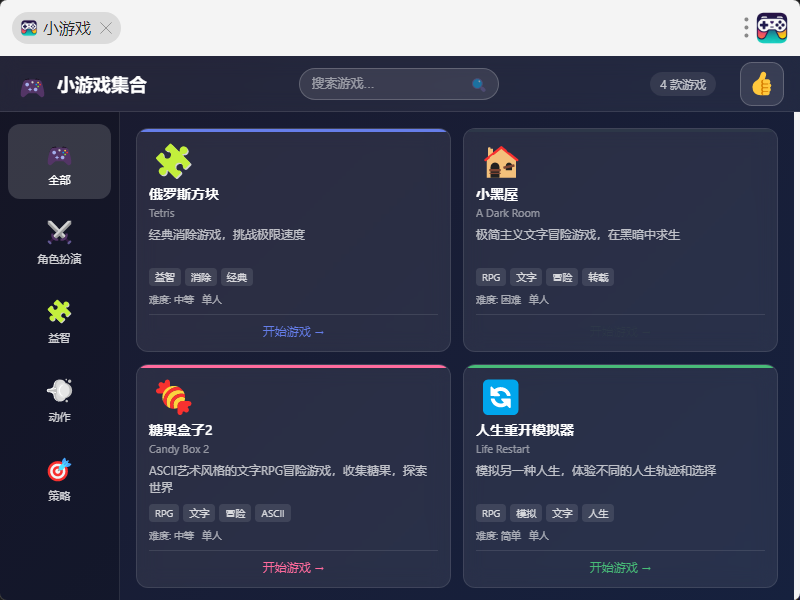Screen dimensions: 800x600
Task: Click the Tetris subtitle text
Action: (162, 213)
